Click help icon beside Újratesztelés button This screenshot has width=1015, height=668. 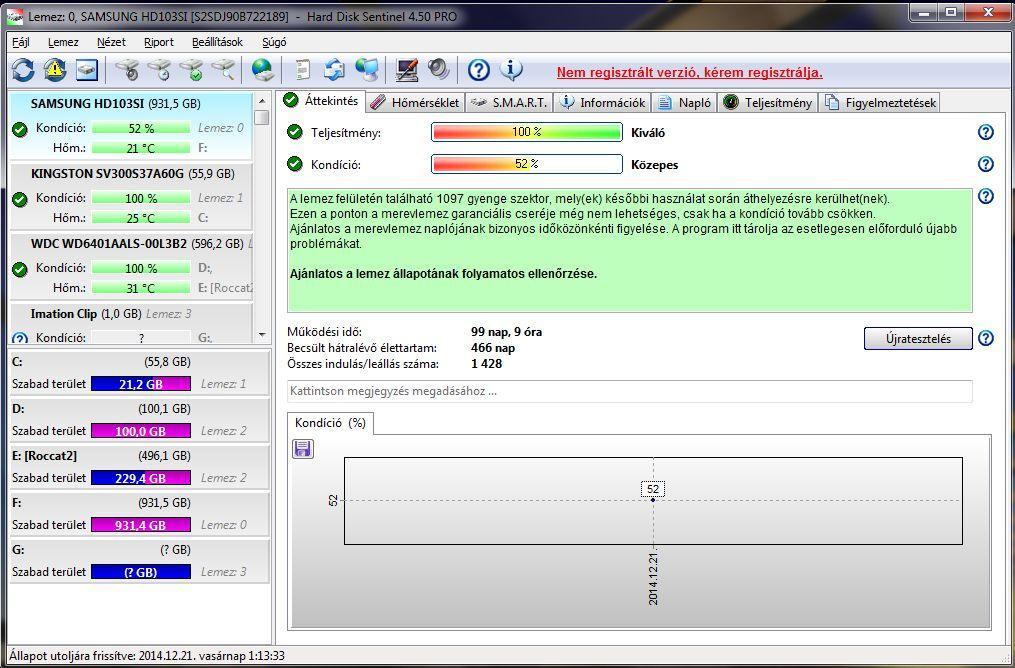(985, 338)
